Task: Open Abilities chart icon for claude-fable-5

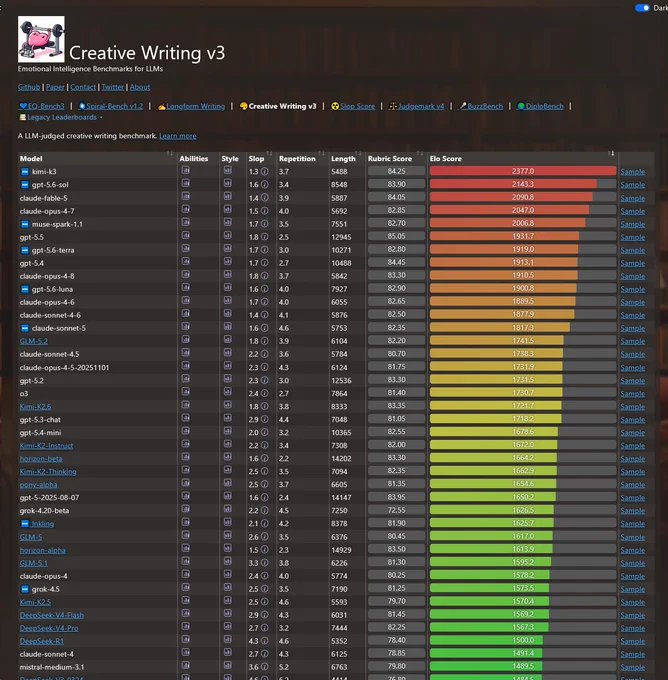Action: click(x=185, y=196)
